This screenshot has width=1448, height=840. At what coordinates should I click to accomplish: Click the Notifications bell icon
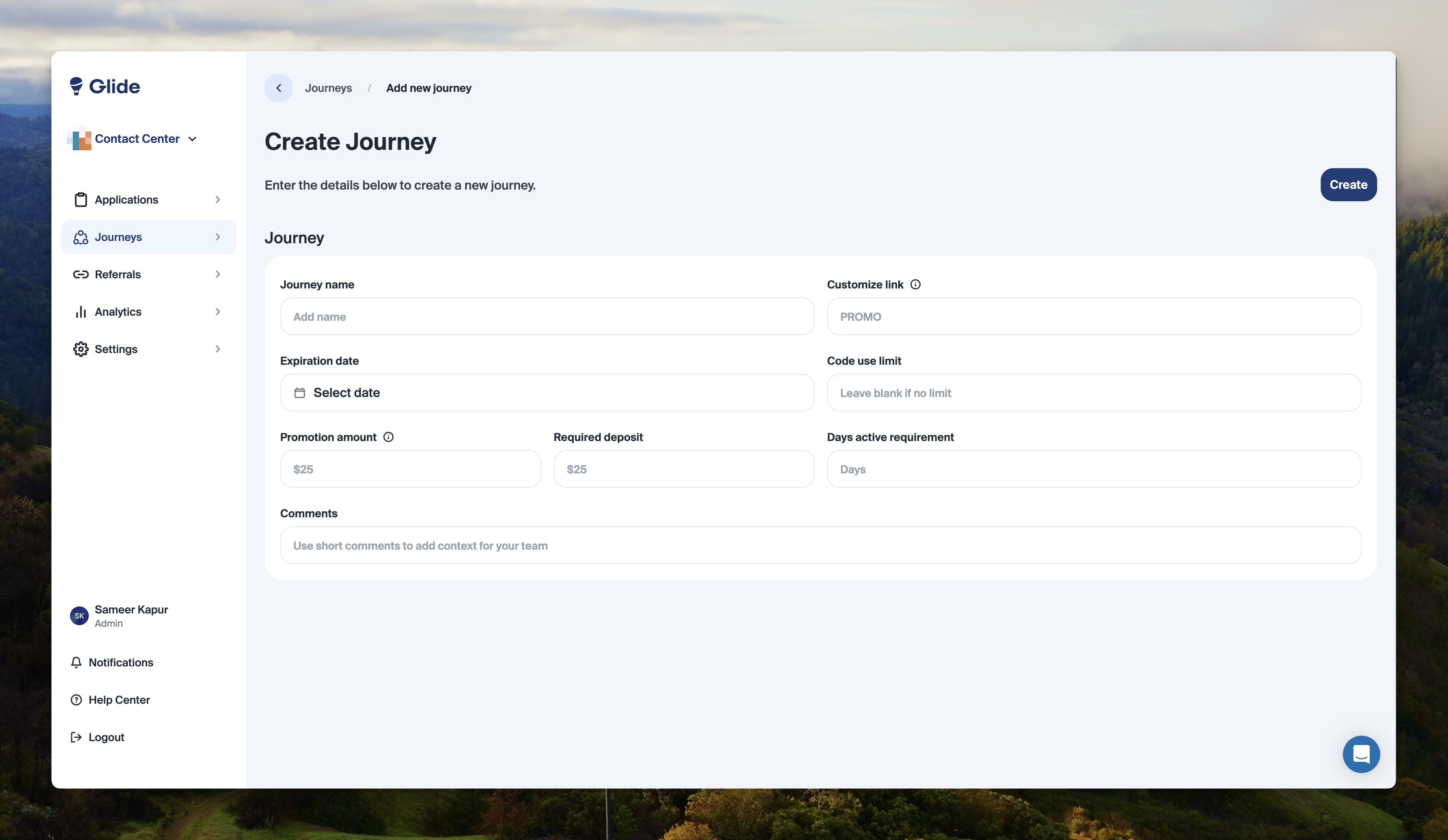76,663
